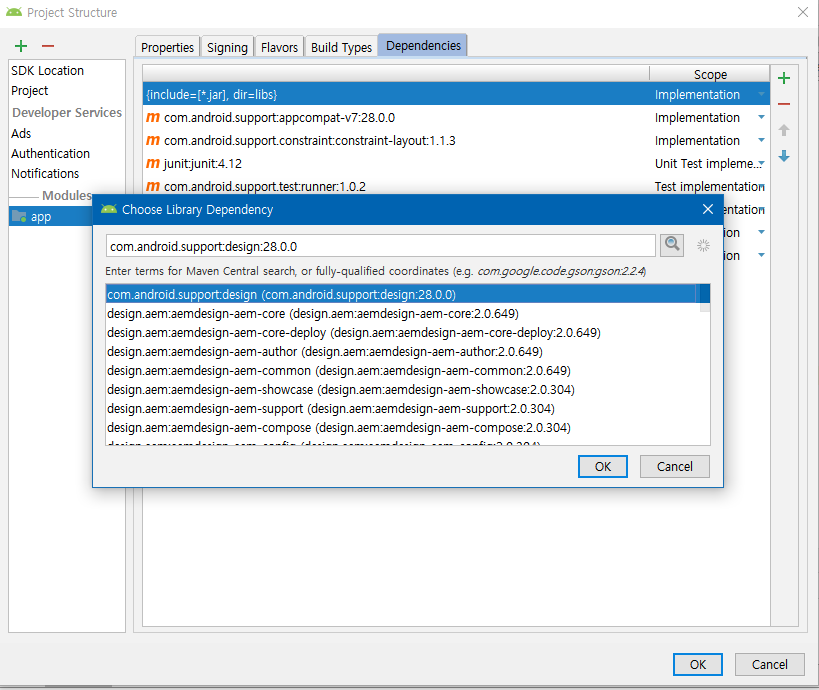819x690 pixels.
Task: Add new module using the green plus above the sidebar
Action: tap(21, 46)
